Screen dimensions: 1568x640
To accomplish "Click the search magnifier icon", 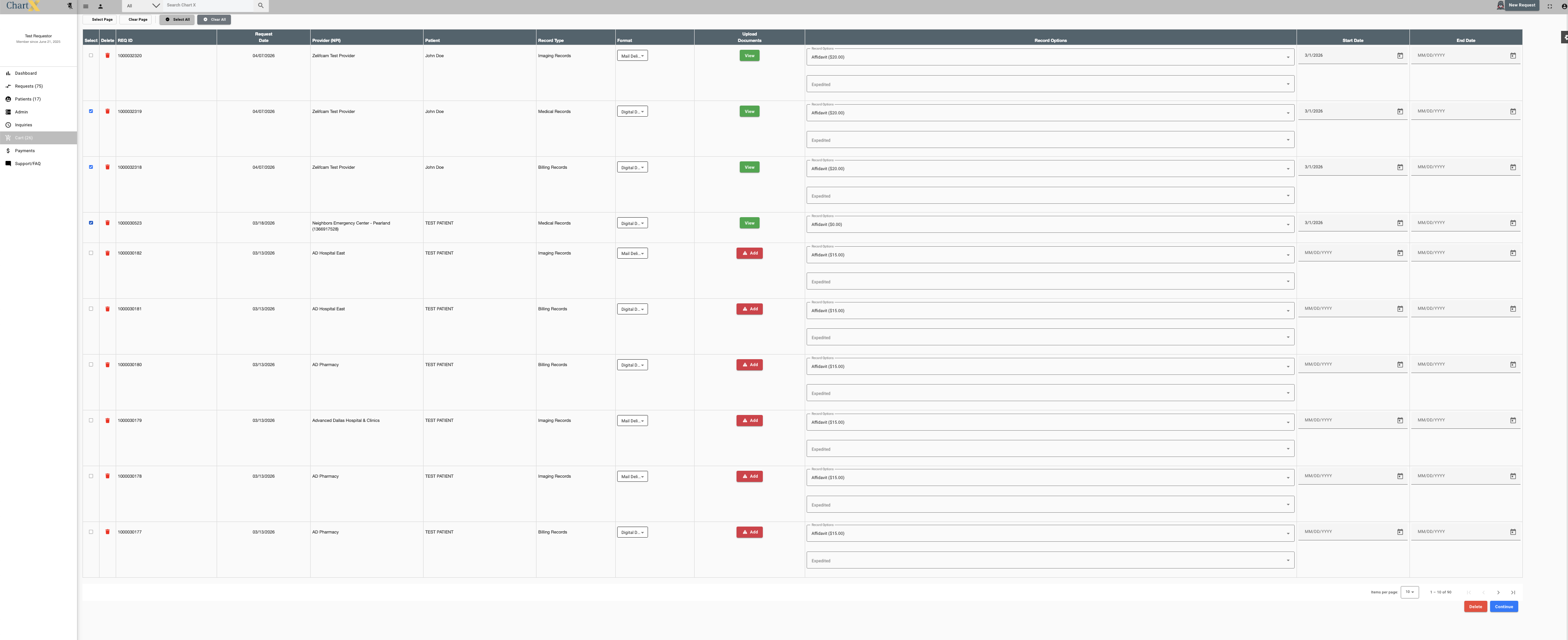I will (x=260, y=6).
